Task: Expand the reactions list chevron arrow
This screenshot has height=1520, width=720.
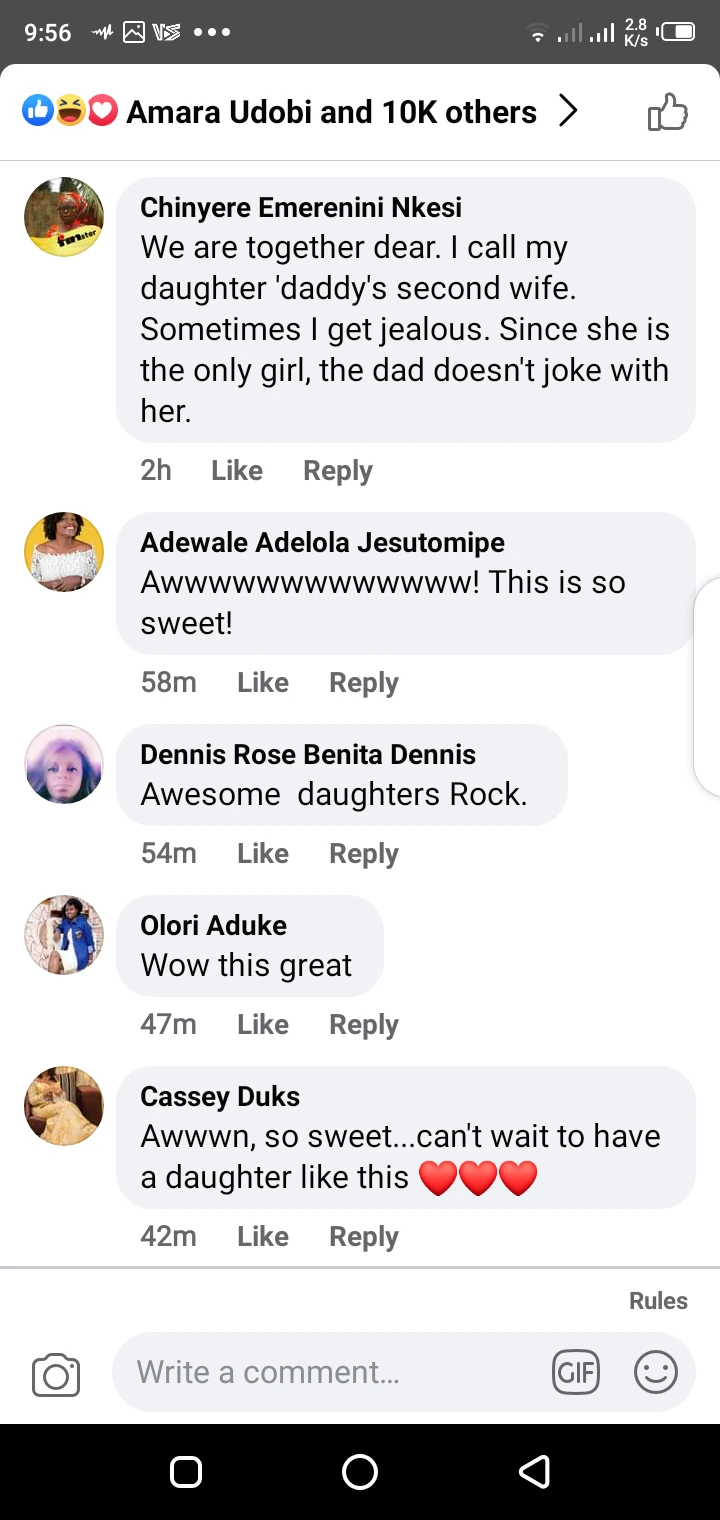Action: tap(568, 112)
